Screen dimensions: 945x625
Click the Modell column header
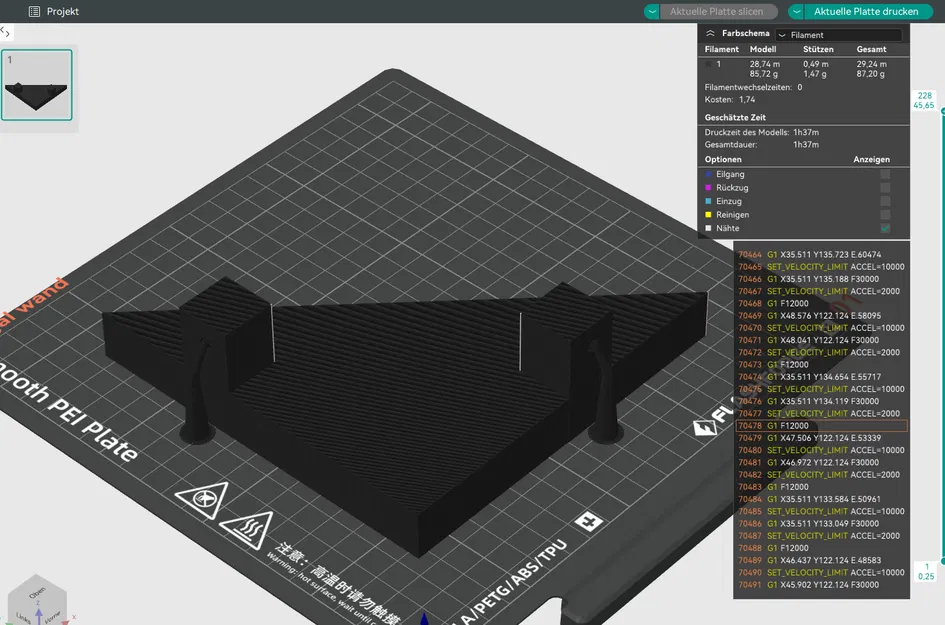click(x=763, y=49)
